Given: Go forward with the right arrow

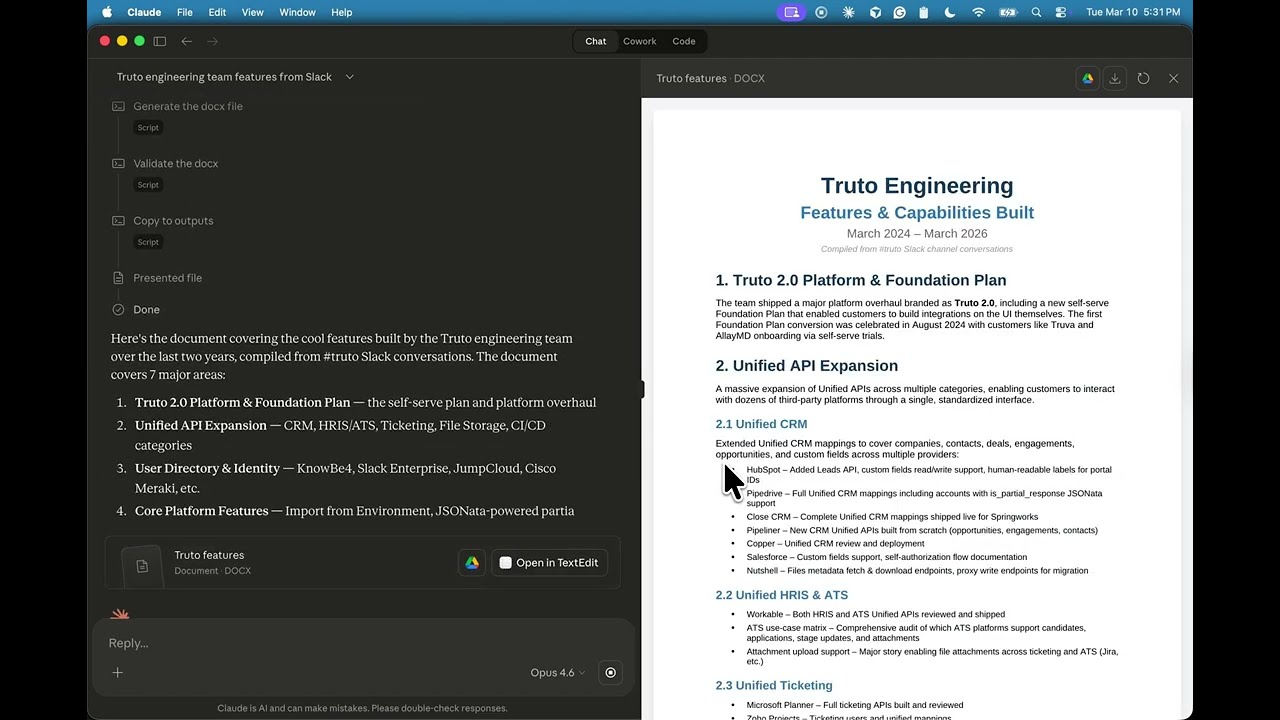Looking at the screenshot, I should pyautogui.click(x=212, y=41).
